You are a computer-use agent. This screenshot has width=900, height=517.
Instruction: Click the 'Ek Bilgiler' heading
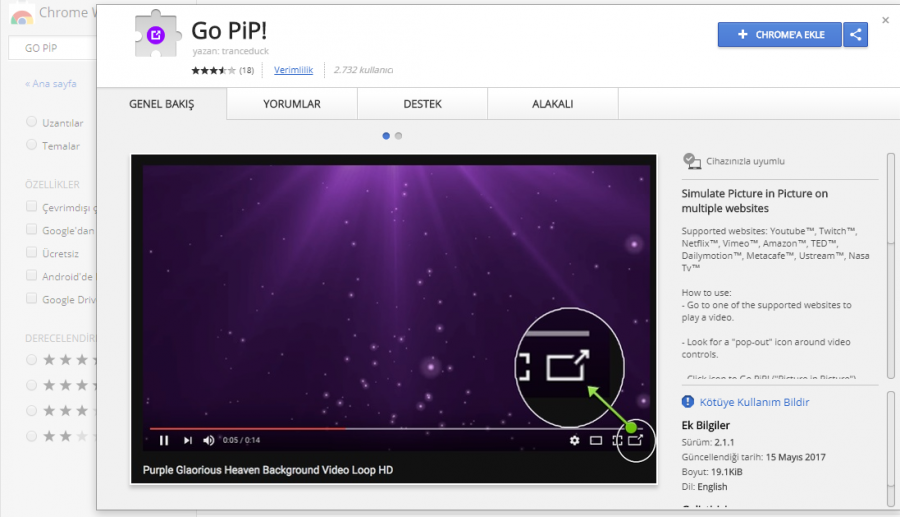pyautogui.click(x=705, y=425)
